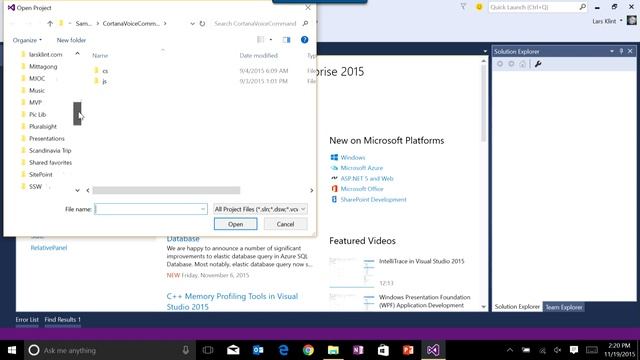Click Cortana microphone icon in taskbar
The height and width of the screenshot is (360, 640).
186,350
